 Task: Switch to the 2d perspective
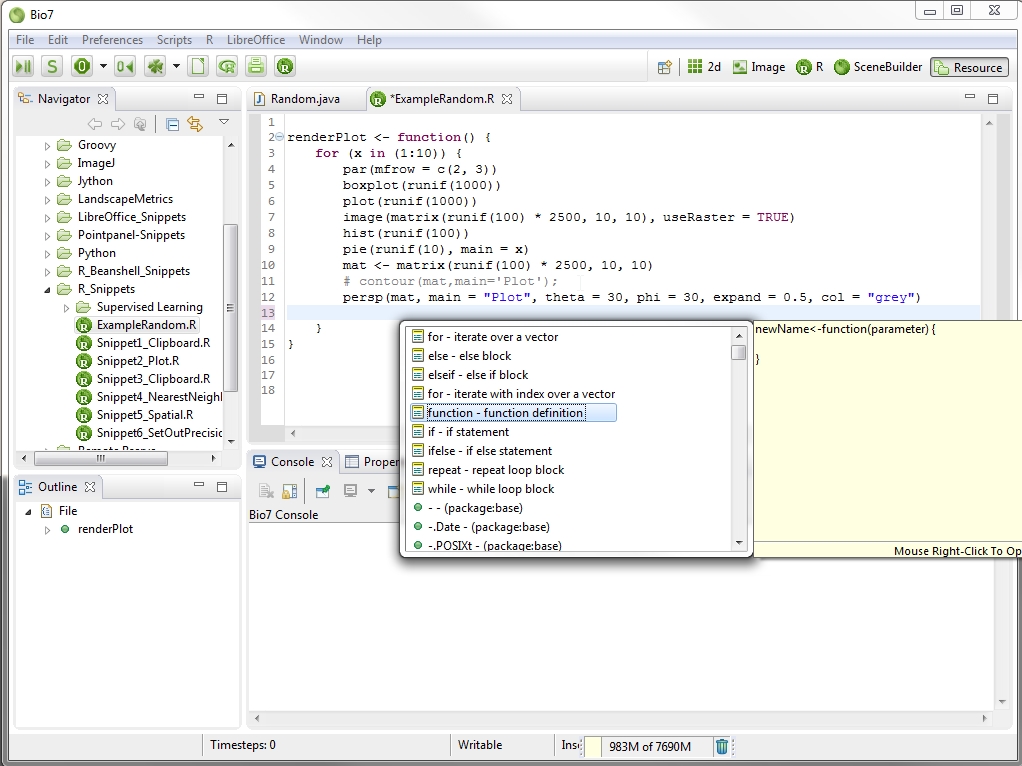pos(705,67)
